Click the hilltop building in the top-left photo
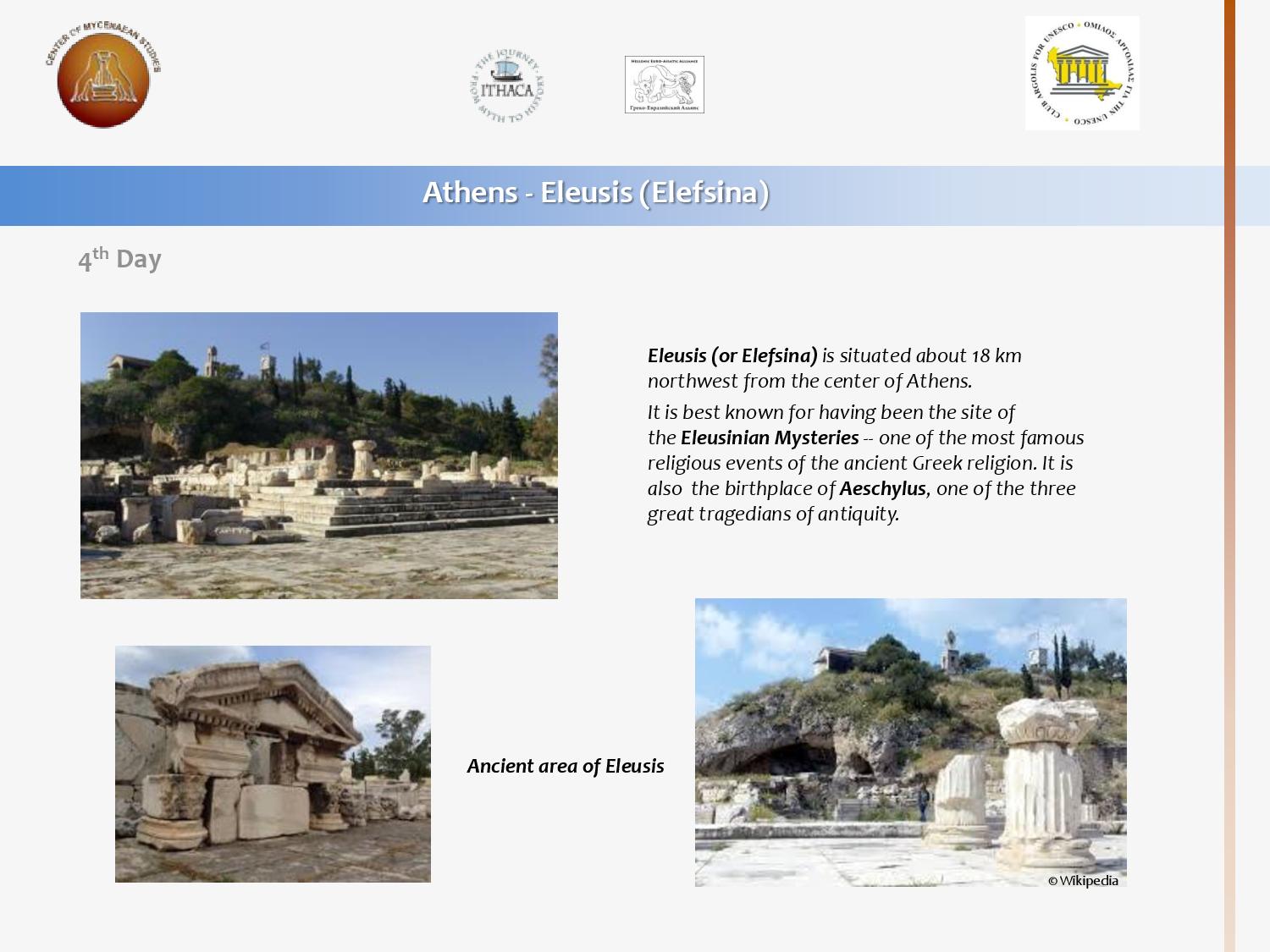Viewport: 1270px width, 952px height. point(131,366)
